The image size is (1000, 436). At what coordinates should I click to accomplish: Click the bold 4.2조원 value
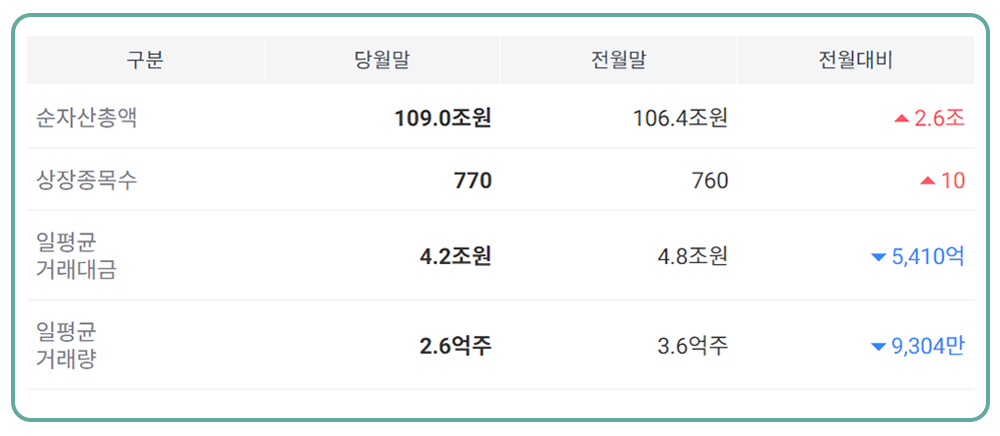[x=455, y=256]
